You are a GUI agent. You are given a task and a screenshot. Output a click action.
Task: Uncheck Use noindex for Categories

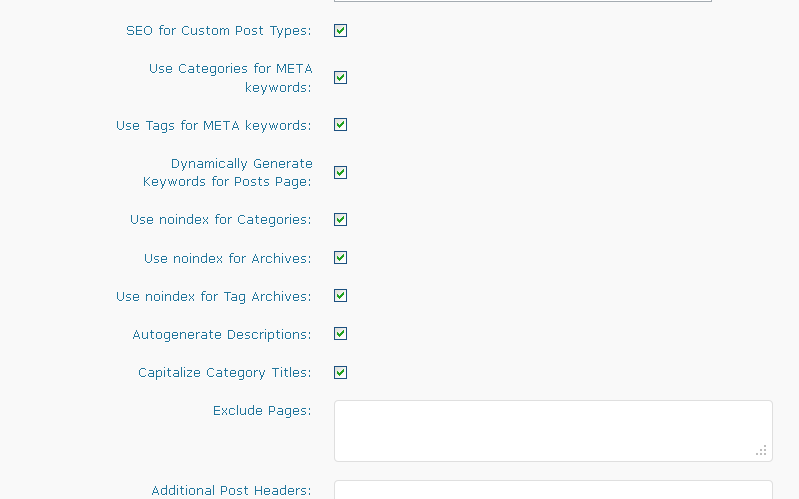(340, 220)
